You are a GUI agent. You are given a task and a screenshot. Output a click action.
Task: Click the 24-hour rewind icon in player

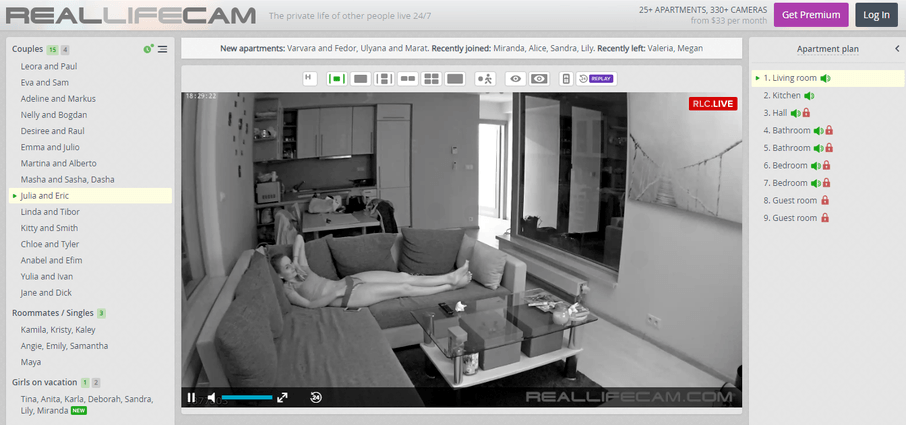(316, 397)
